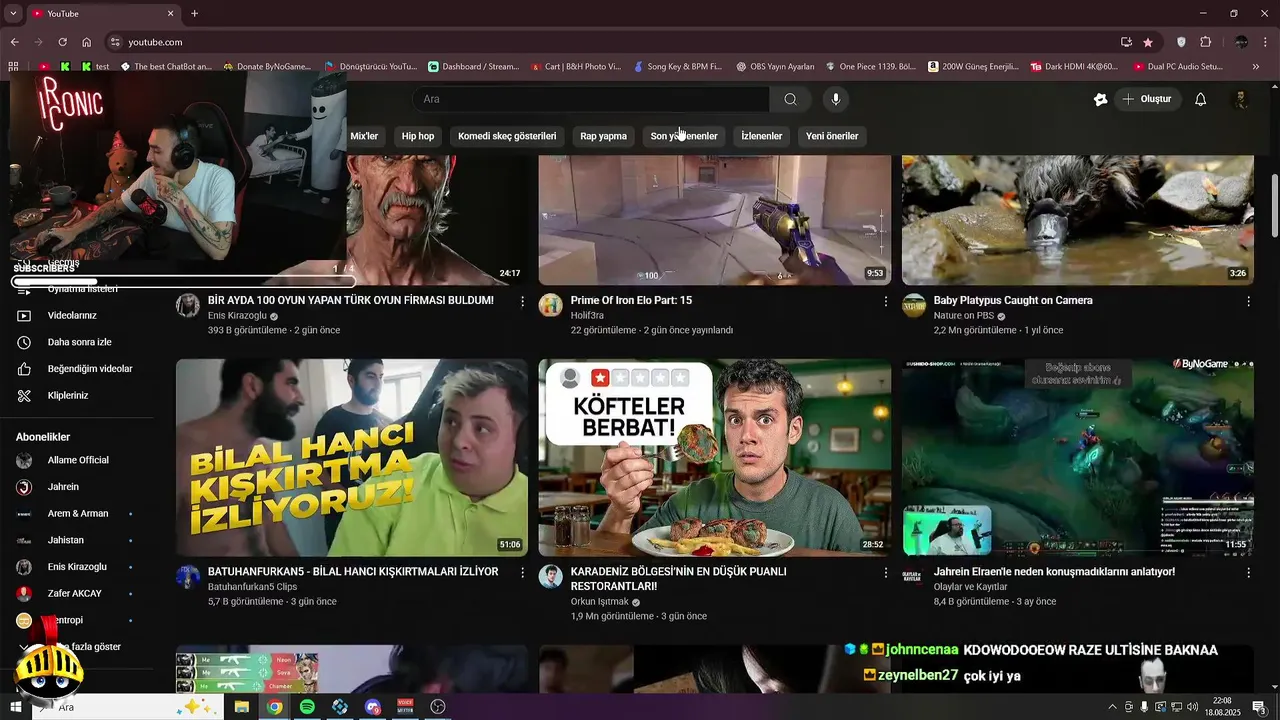Open Orkun Işıtmak channel avatar

[x=551, y=577]
